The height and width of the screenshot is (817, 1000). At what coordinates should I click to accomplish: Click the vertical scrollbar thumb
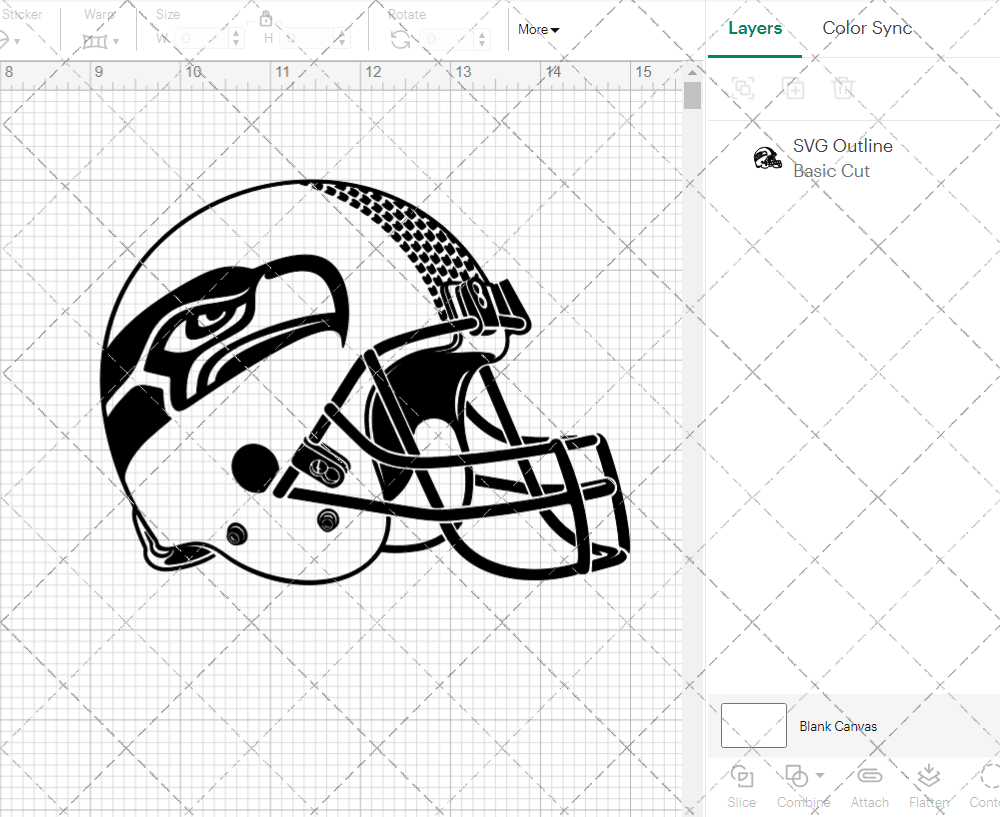[x=693, y=96]
